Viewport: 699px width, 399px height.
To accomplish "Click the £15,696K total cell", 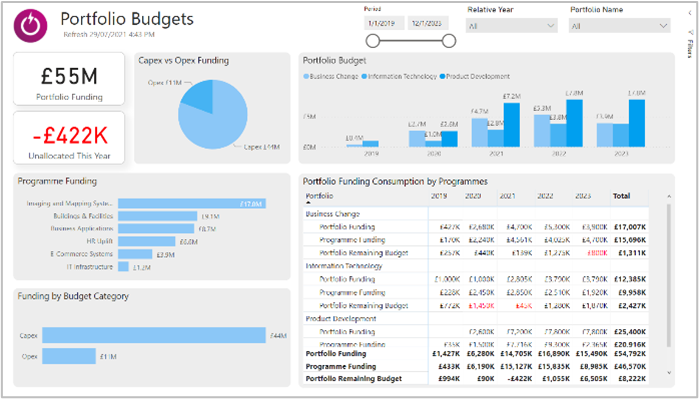I will [629, 240].
